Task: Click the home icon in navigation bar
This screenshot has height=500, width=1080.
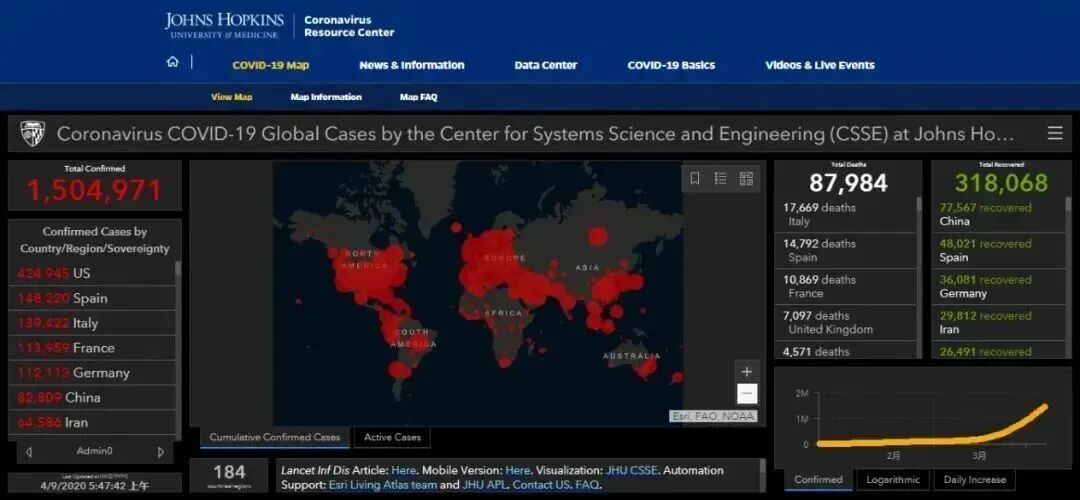Action: click(x=173, y=63)
